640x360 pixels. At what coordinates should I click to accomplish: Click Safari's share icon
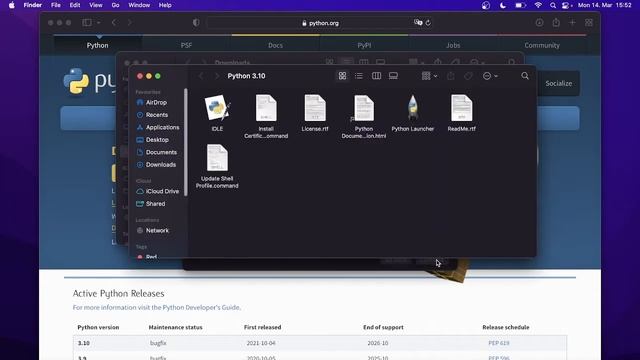coord(556,22)
